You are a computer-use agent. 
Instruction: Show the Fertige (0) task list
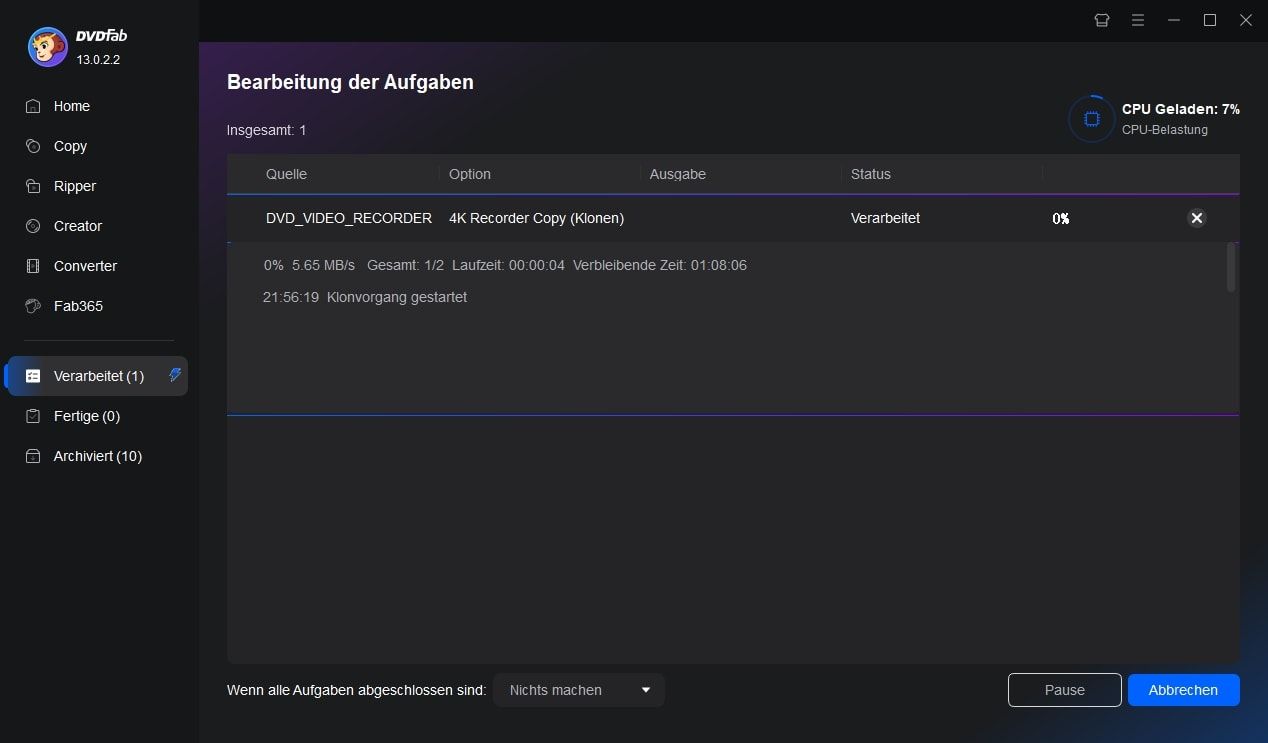(x=86, y=416)
